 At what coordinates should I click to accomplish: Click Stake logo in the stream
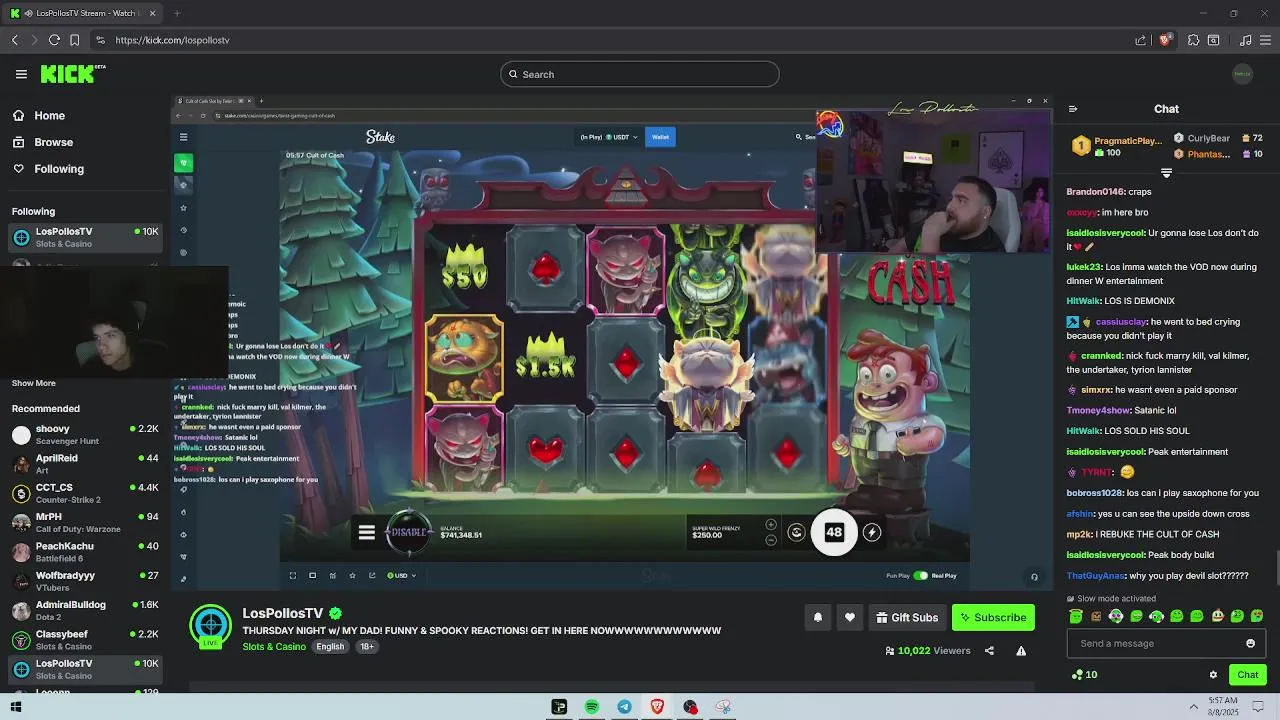[x=380, y=137]
